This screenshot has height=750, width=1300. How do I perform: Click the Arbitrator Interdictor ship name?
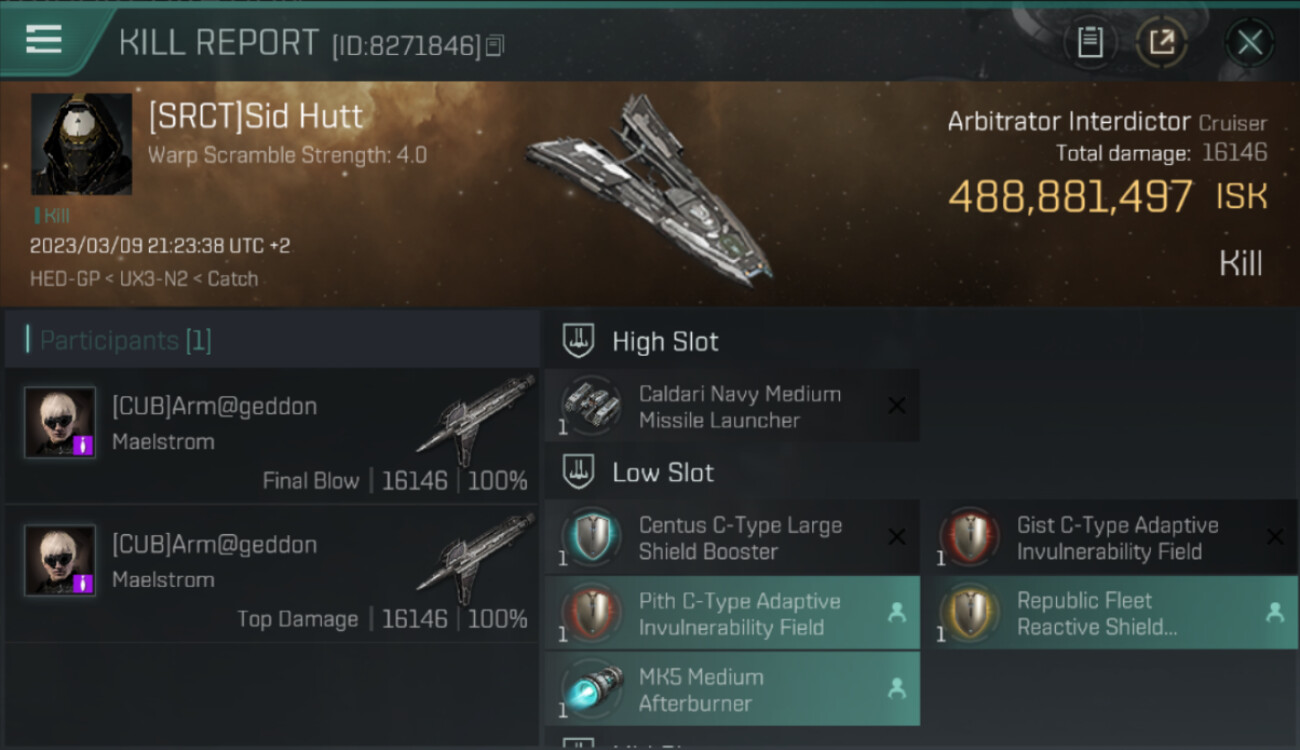coord(1070,122)
